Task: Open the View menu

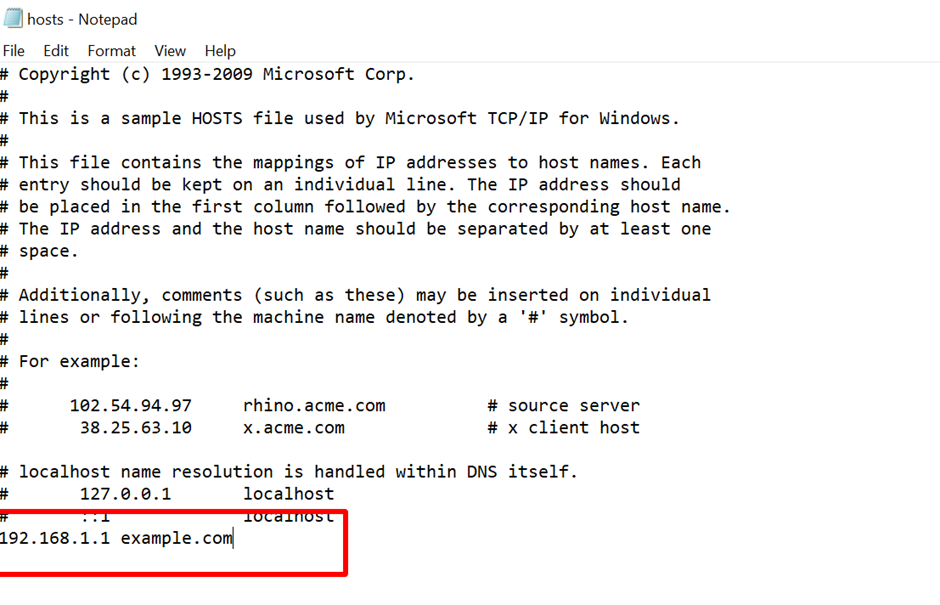Action: click(170, 50)
